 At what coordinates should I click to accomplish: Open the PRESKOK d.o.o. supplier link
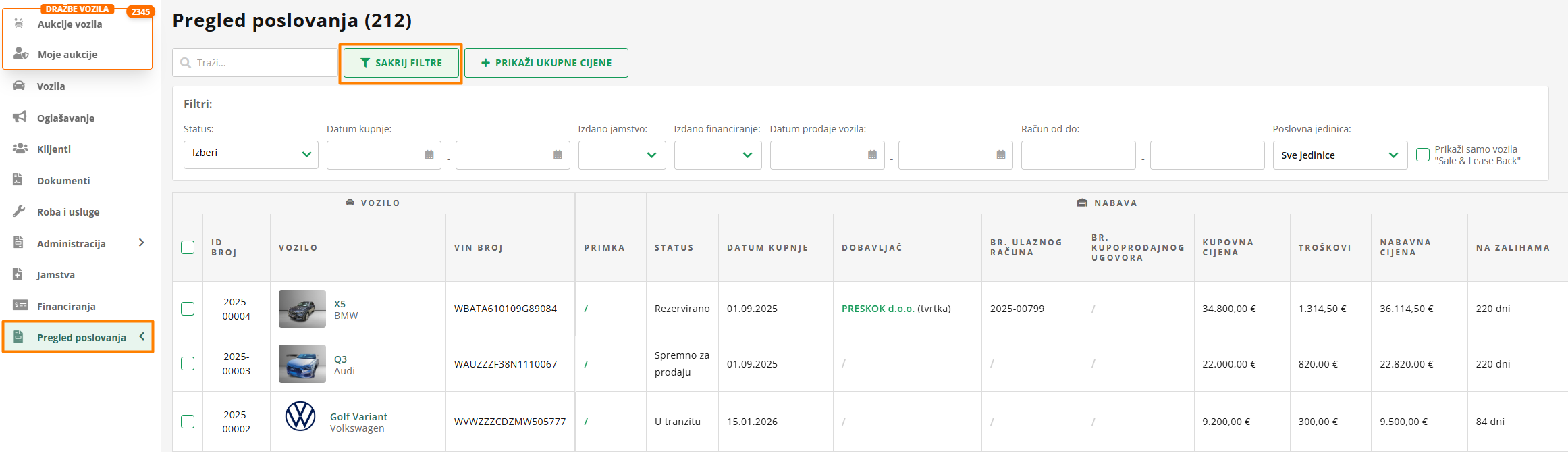877,309
